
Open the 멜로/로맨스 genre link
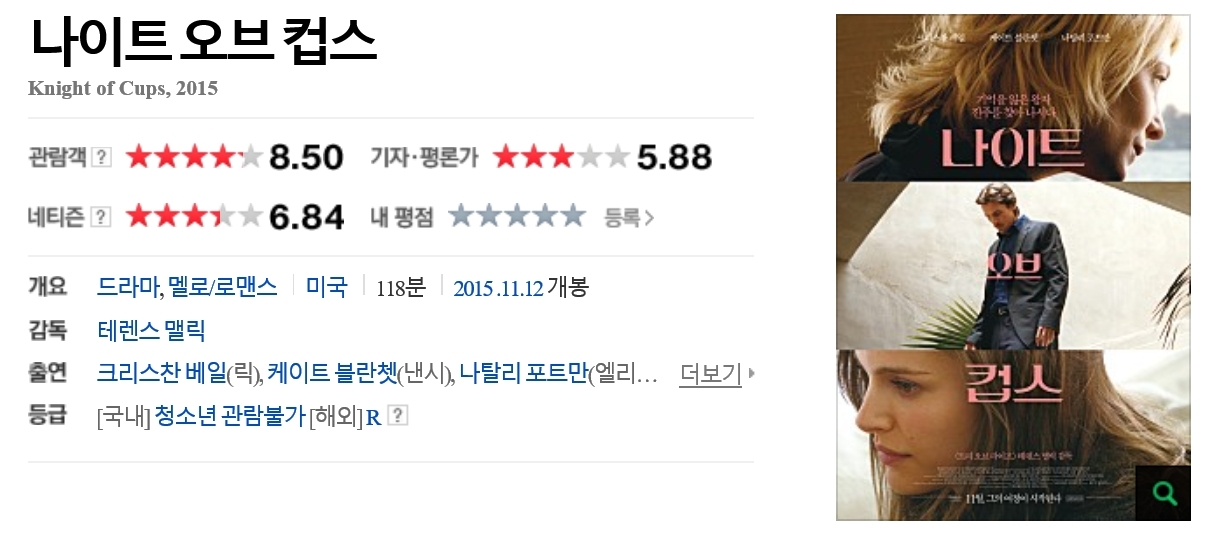(223, 288)
